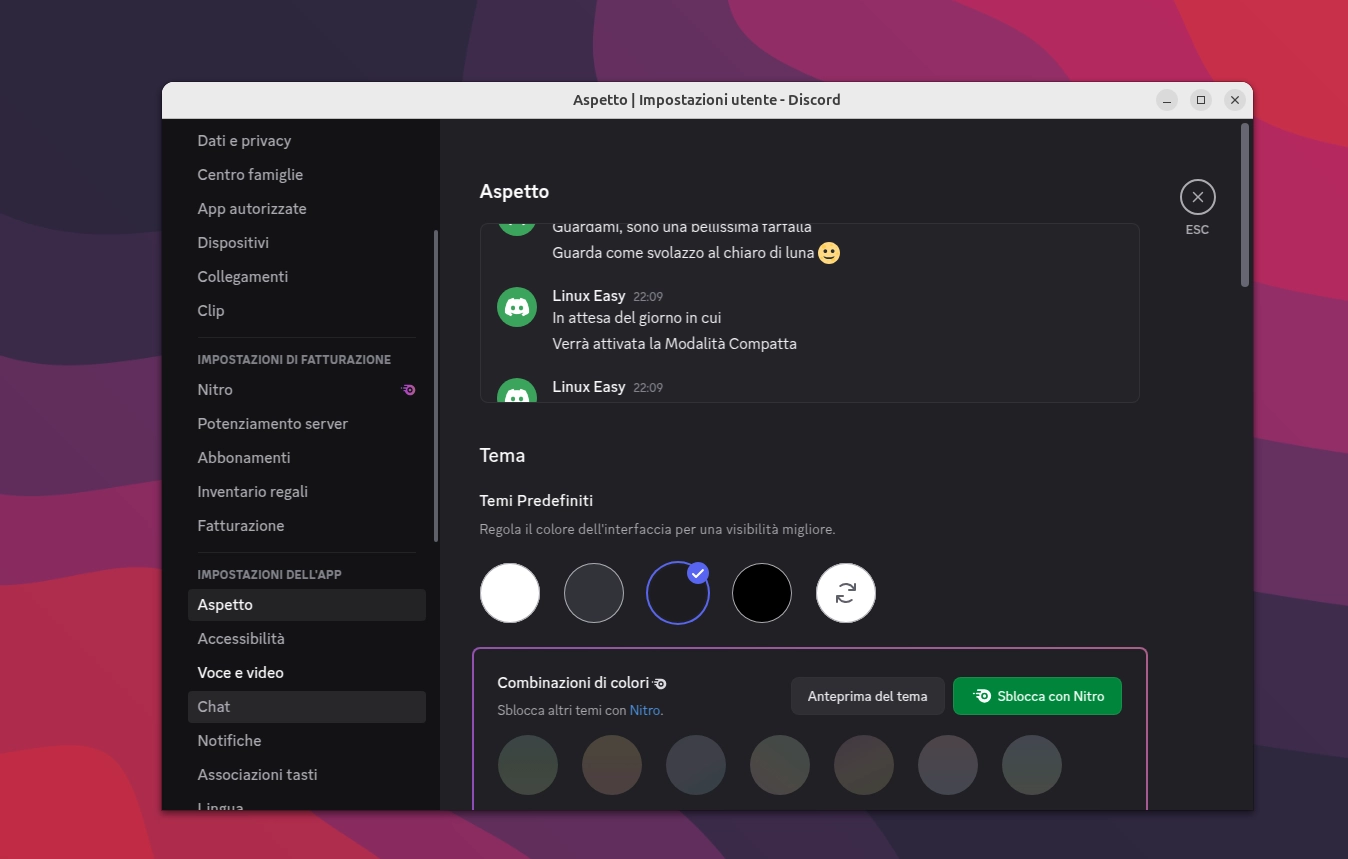
Task: Close settings with the ESC X icon
Action: [1197, 197]
